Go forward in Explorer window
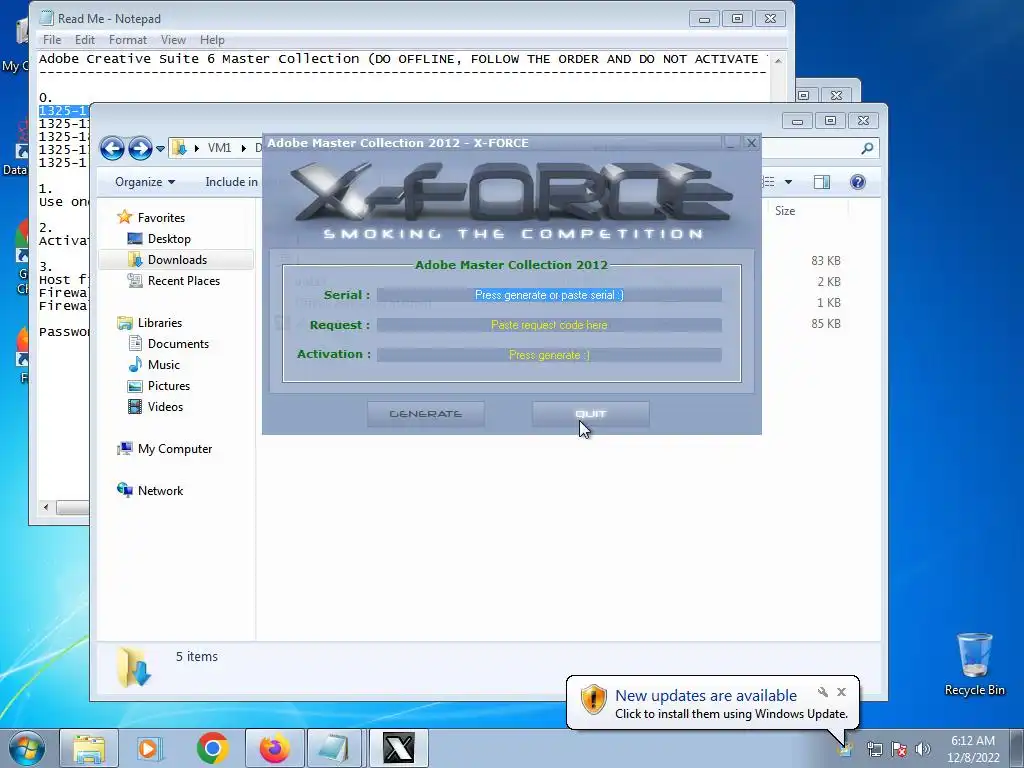The height and width of the screenshot is (768, 1024). (x=140, y=149)
